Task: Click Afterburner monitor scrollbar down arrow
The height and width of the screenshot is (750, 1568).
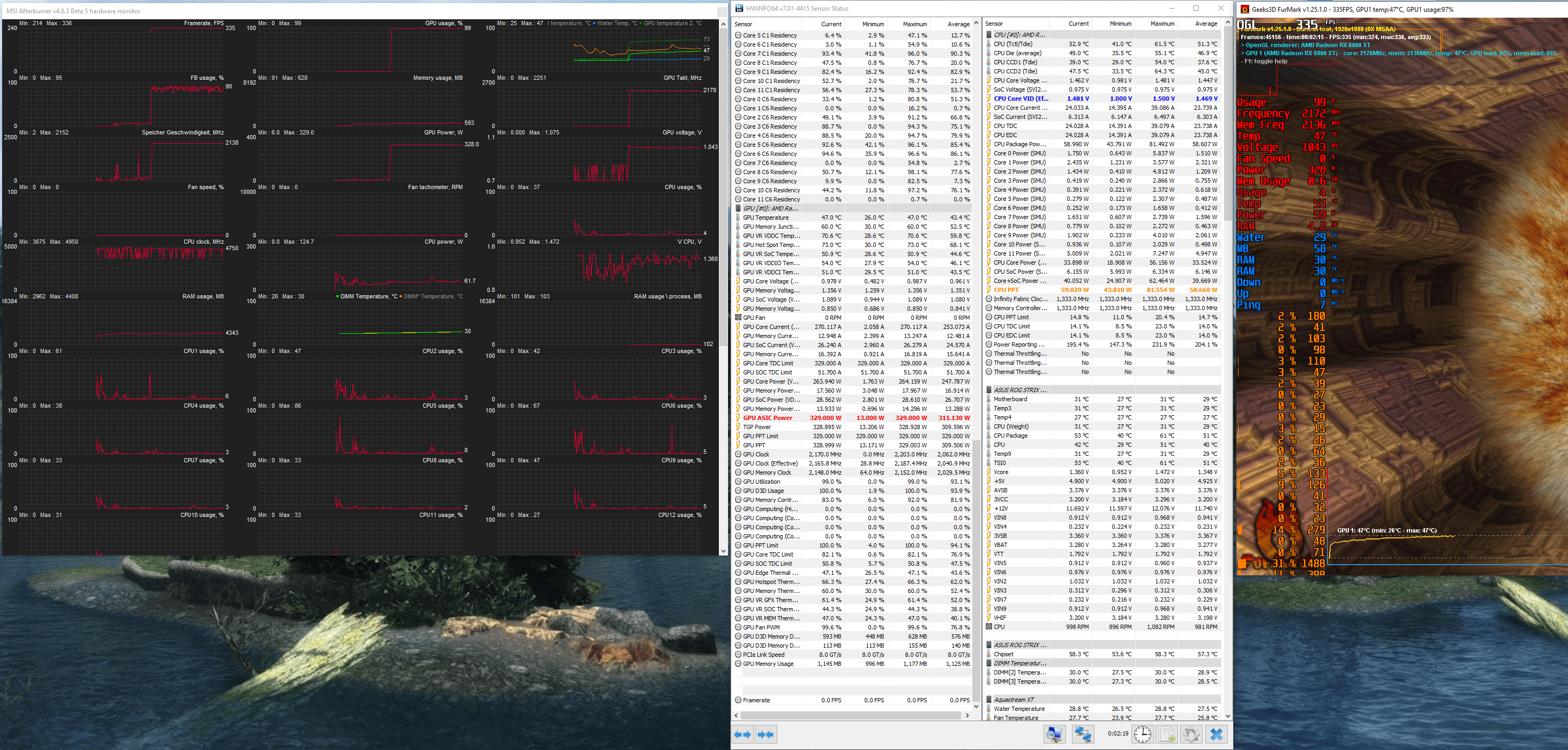Action: (723, 551)
